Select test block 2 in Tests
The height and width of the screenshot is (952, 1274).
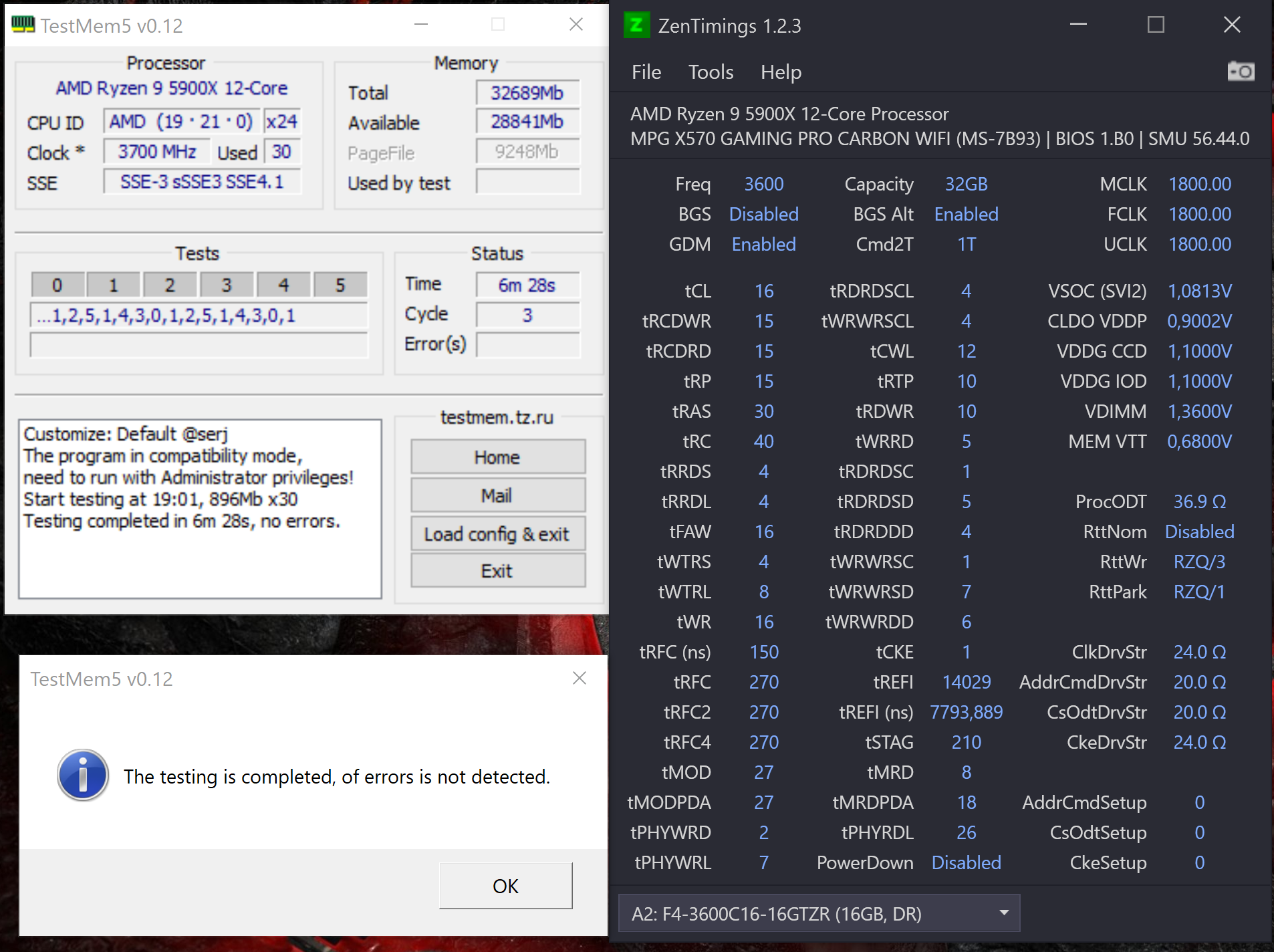[x=170, y=285]
